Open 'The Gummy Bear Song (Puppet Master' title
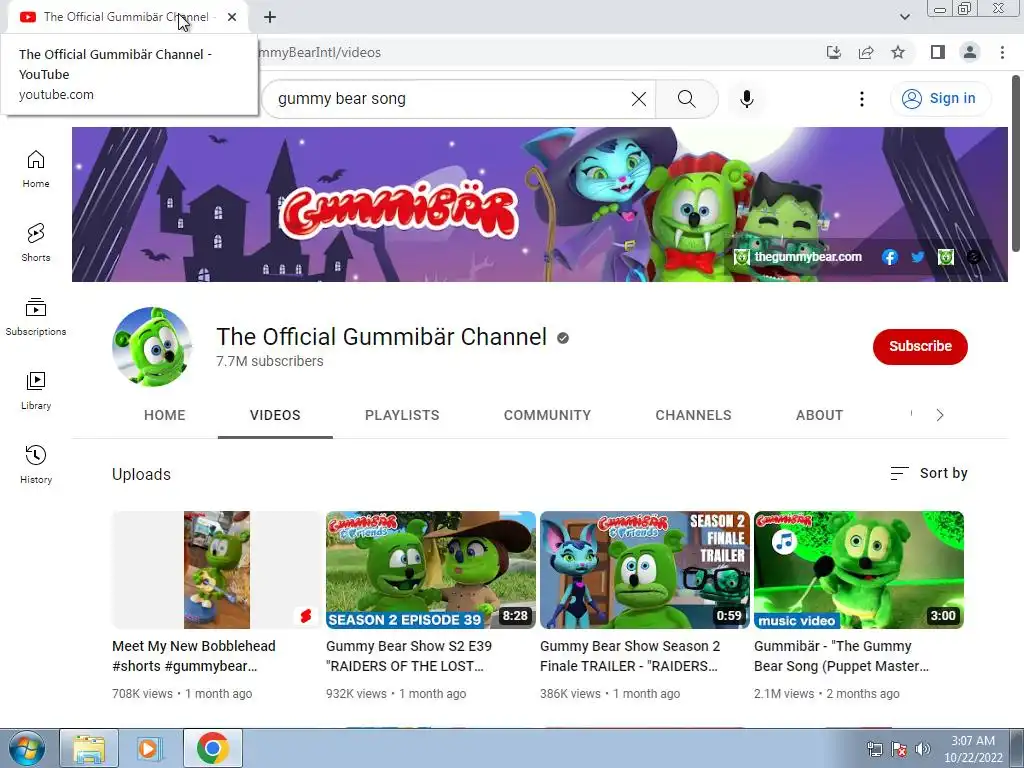Screen dimensions: 1024x768 pos(841,656)
